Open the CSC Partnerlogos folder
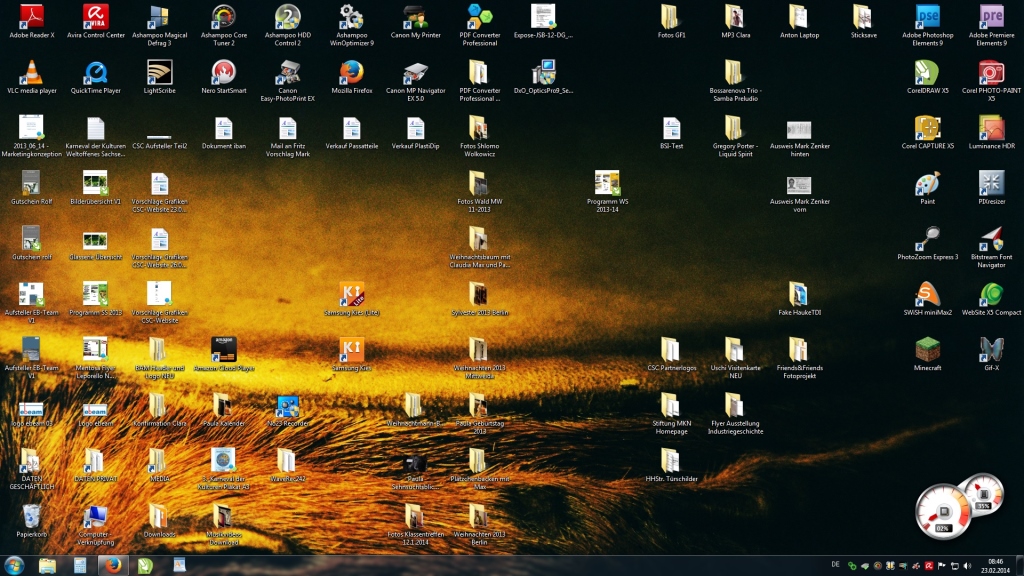The height and width of the screenshot is (576, 1024). pyautogui.click(x=670, y=349)
